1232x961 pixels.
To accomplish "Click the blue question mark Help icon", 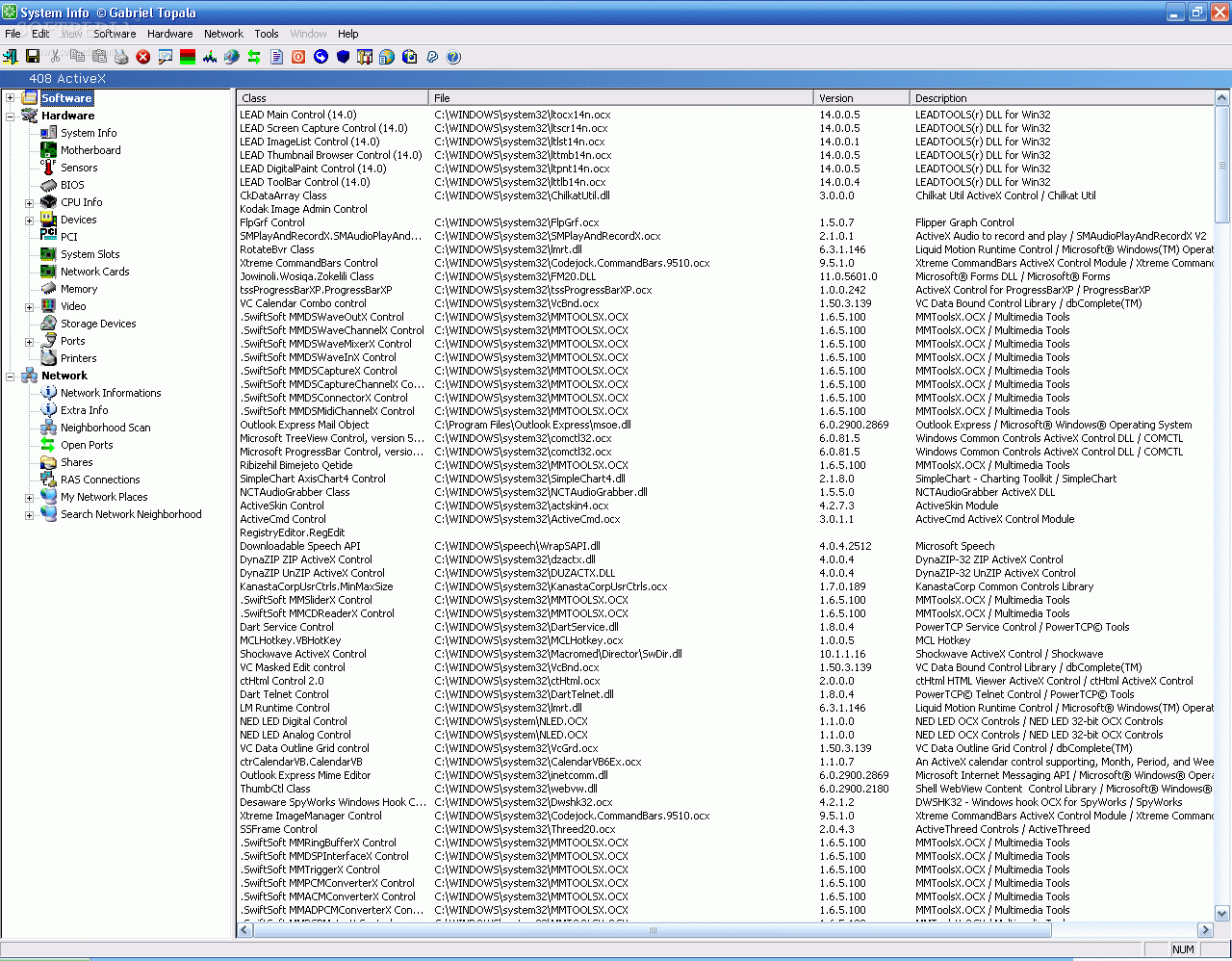I will pyautogui.click(x=453, y=57).
